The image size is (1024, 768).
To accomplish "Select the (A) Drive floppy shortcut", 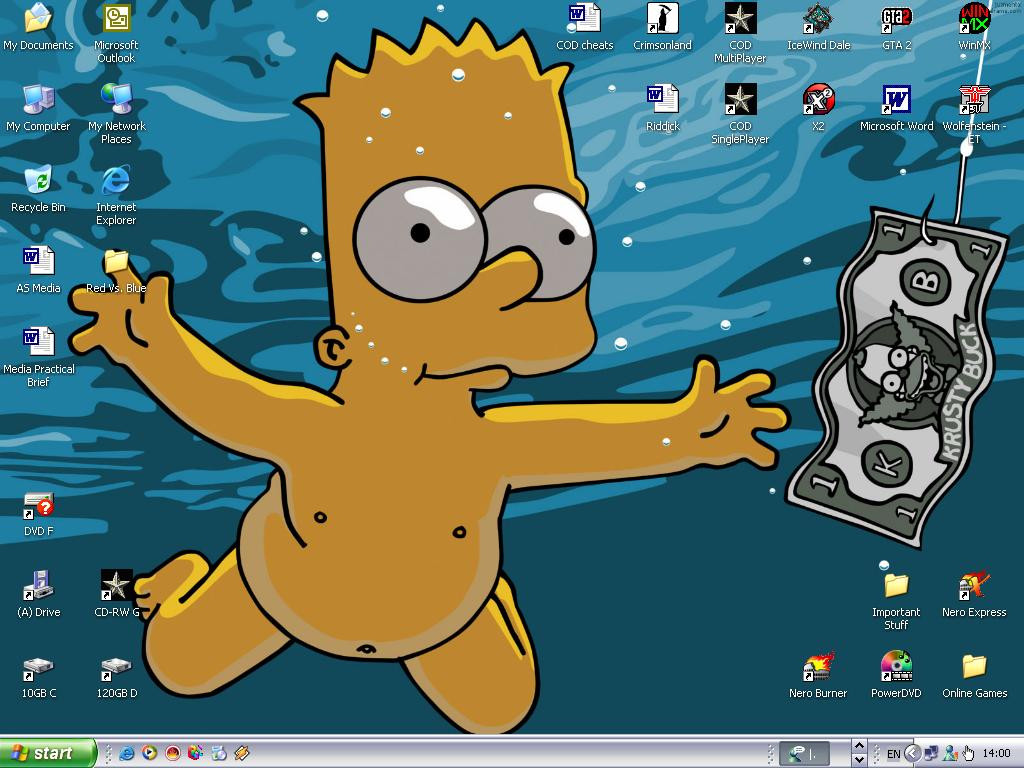I will pos(38,594).
